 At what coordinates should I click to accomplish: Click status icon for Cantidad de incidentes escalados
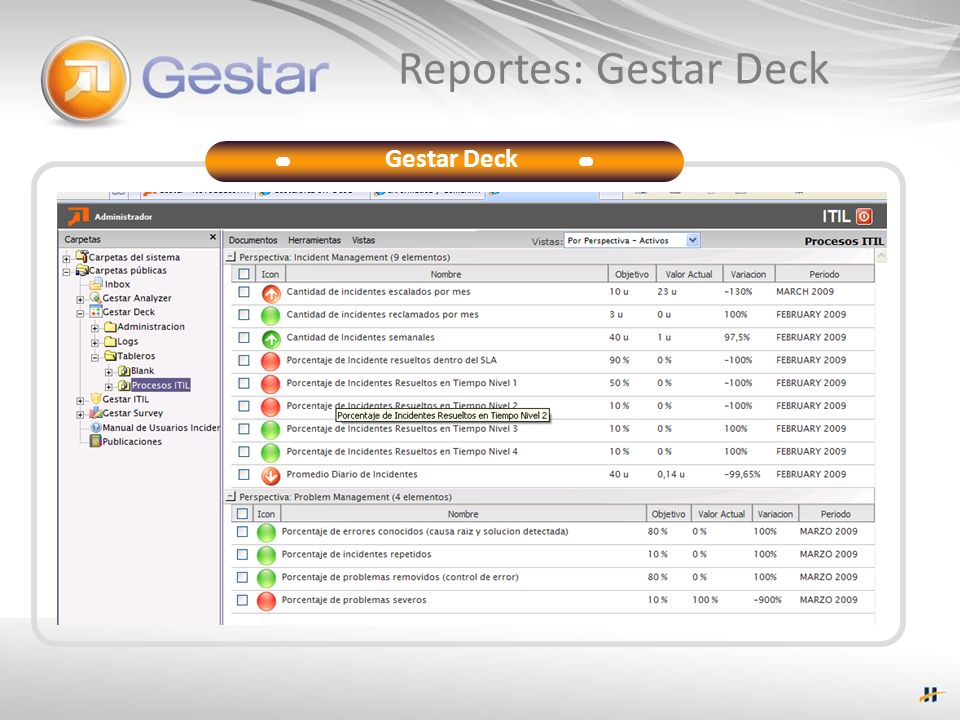pyautogui.click(x=271, y=294)
